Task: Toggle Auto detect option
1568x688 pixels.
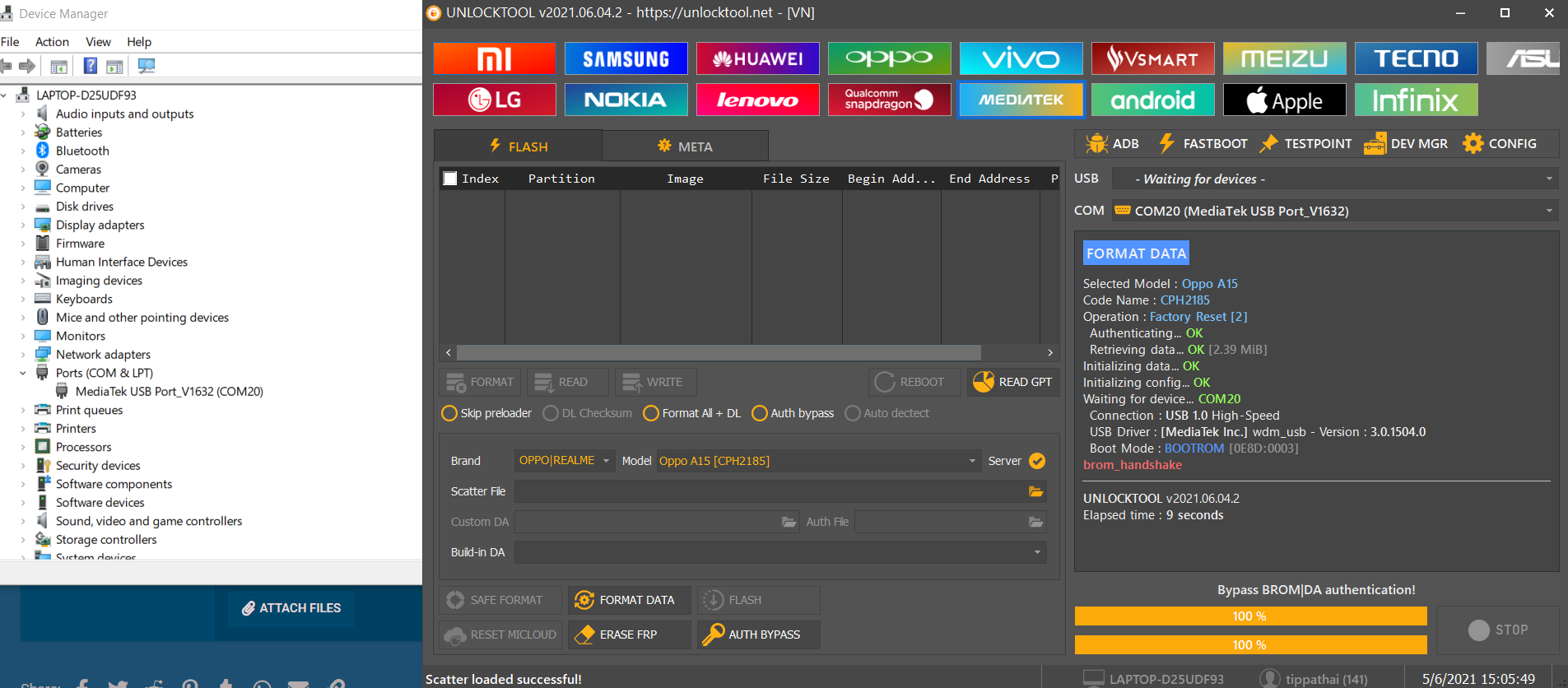Action: coord(886,413)
